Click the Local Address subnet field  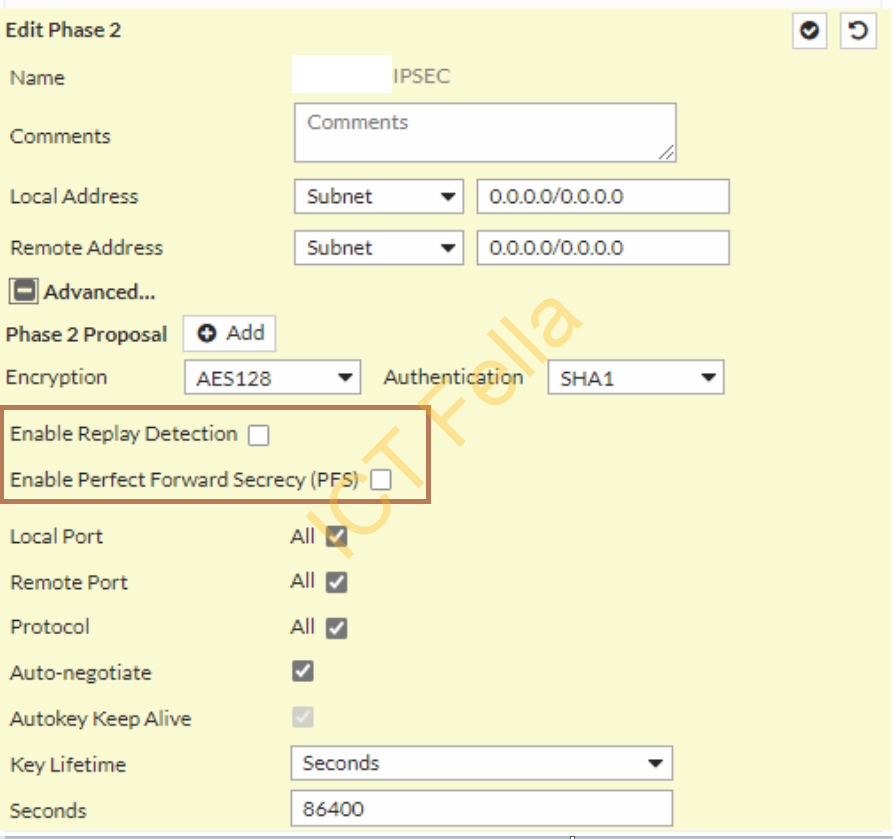pyautogui.click(x=602, y=197)
